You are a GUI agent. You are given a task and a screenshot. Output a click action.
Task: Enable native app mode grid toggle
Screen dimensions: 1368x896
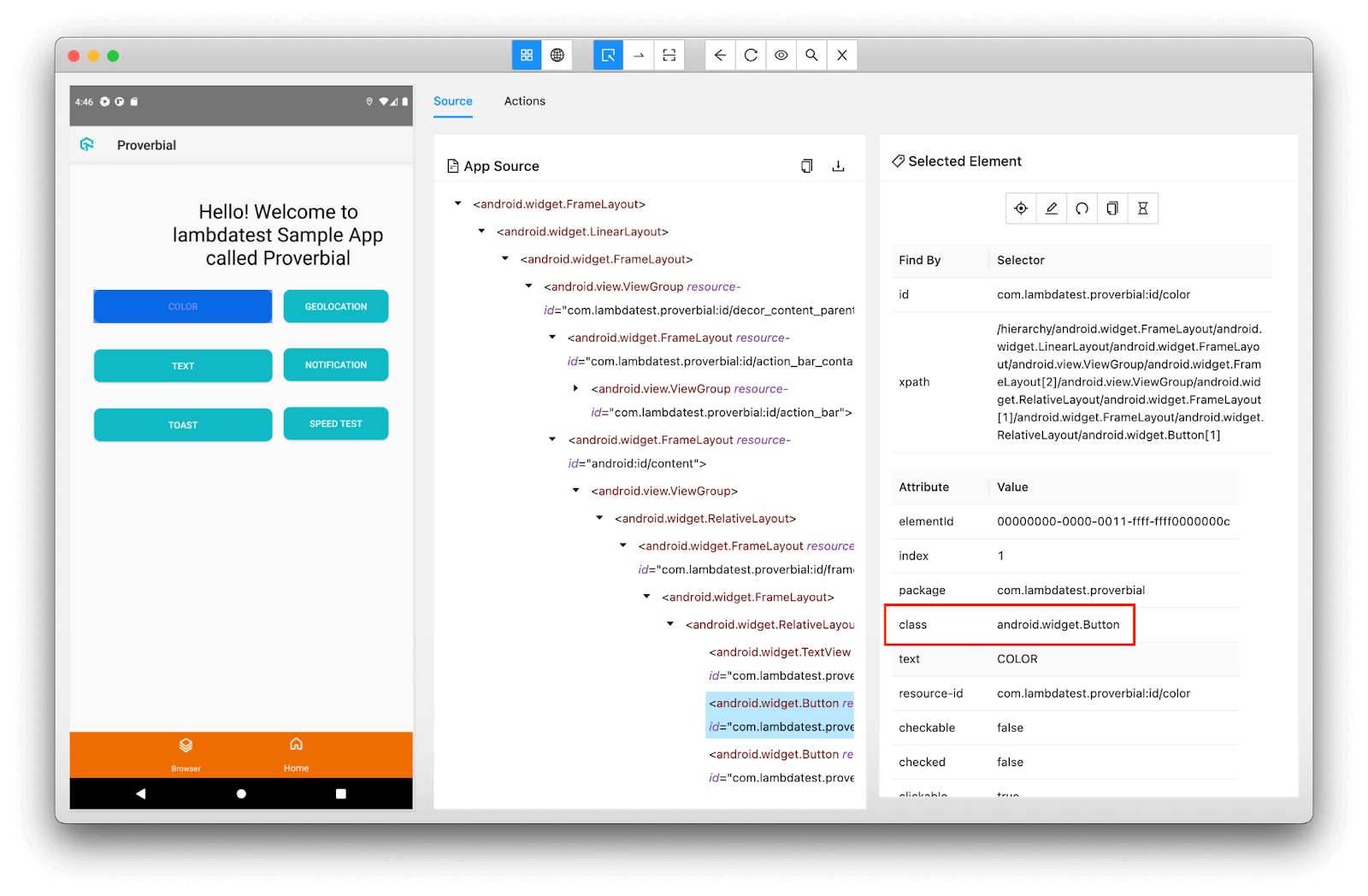(527, 55)
